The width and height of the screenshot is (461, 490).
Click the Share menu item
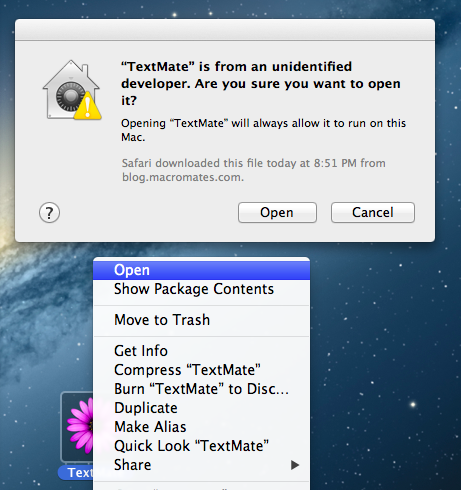(201, 465)
